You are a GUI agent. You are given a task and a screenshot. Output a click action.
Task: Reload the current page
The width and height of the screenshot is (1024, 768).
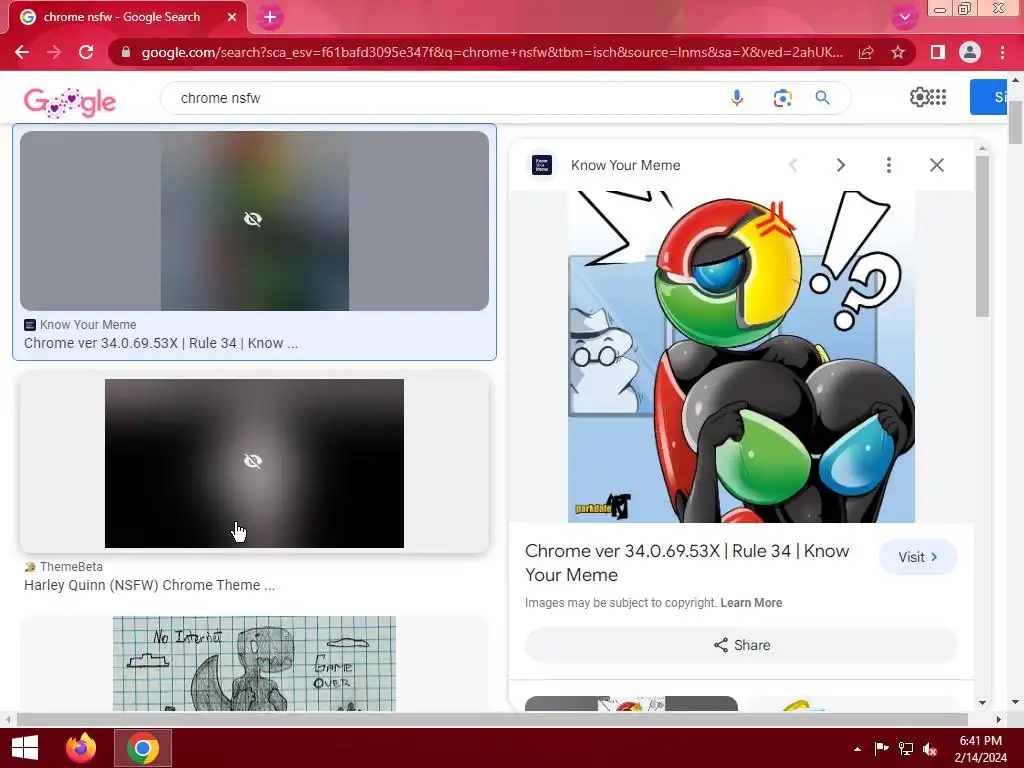pos(86,52)
